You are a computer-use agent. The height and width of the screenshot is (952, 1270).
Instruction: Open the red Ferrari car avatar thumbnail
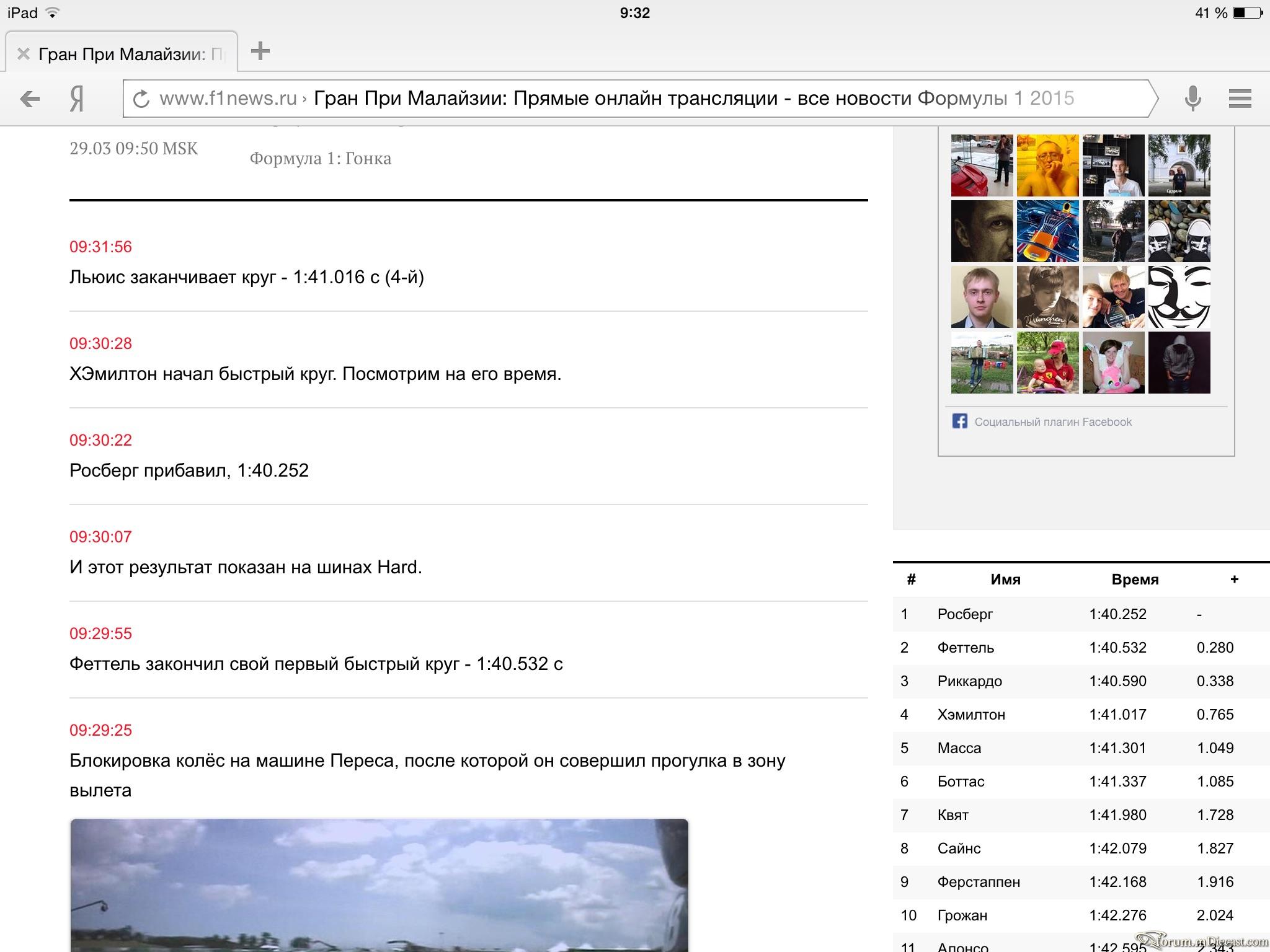982,165
